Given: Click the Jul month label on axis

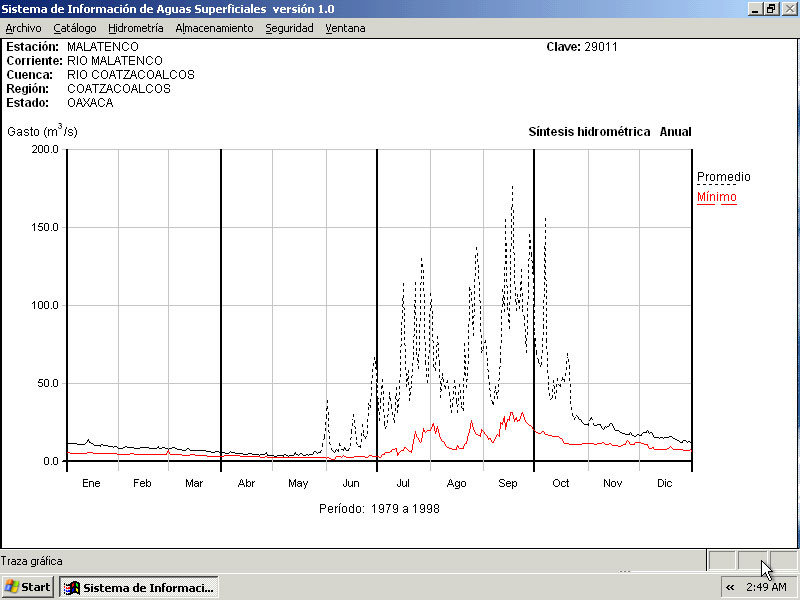Looking at the screenshot, I should 403,483.
